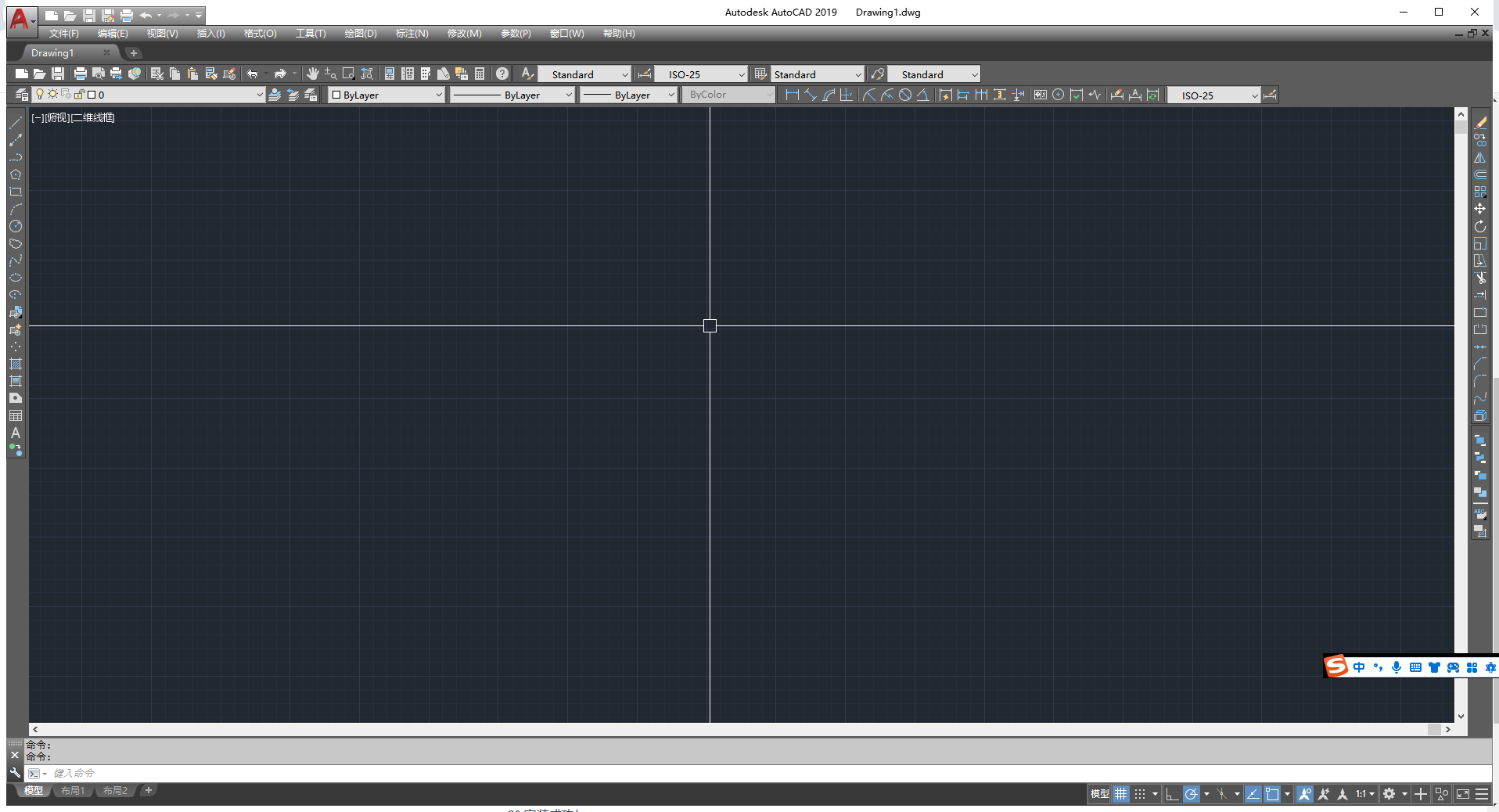The image size is (1499, 812).
Task: Click the Rotate tool in modify toolbar
Action: [1479, 226]
